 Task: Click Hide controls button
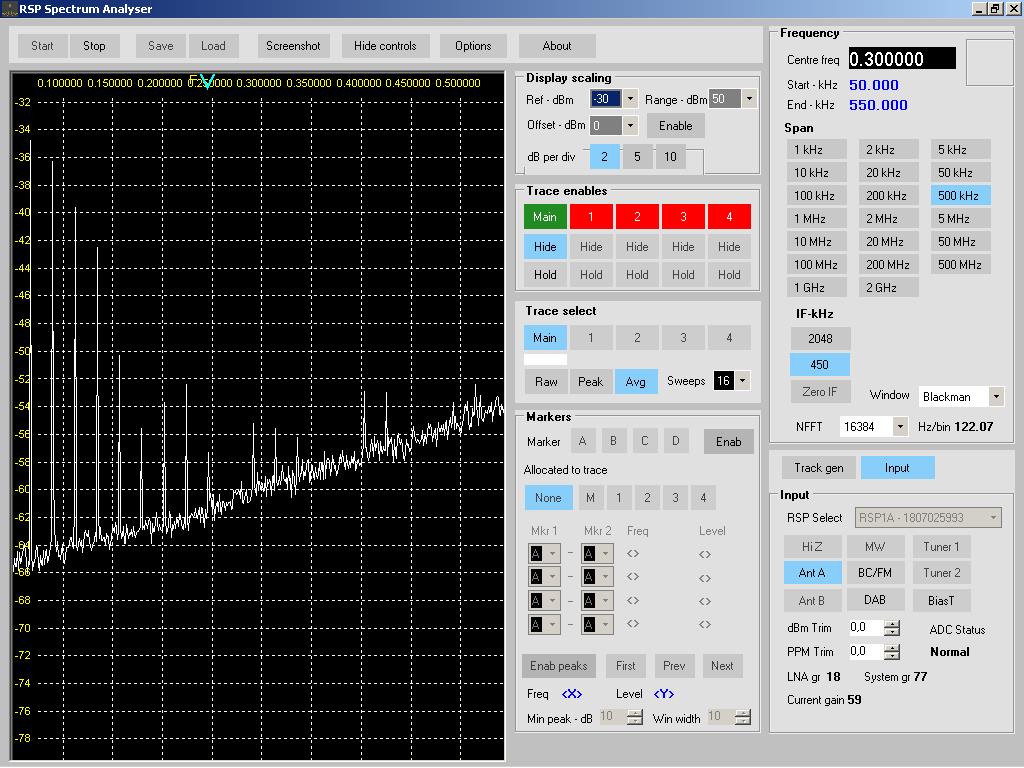click(385, 46)
